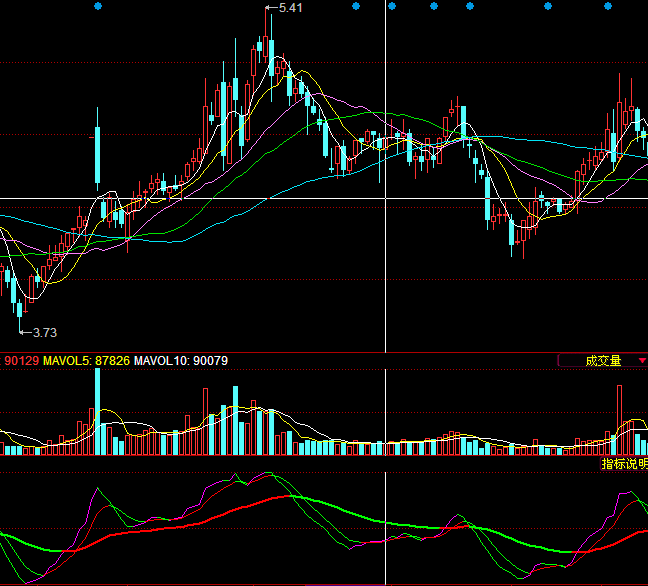Select the candlestick at the 5.41 peak
The image size is (648, 586).
269,55
